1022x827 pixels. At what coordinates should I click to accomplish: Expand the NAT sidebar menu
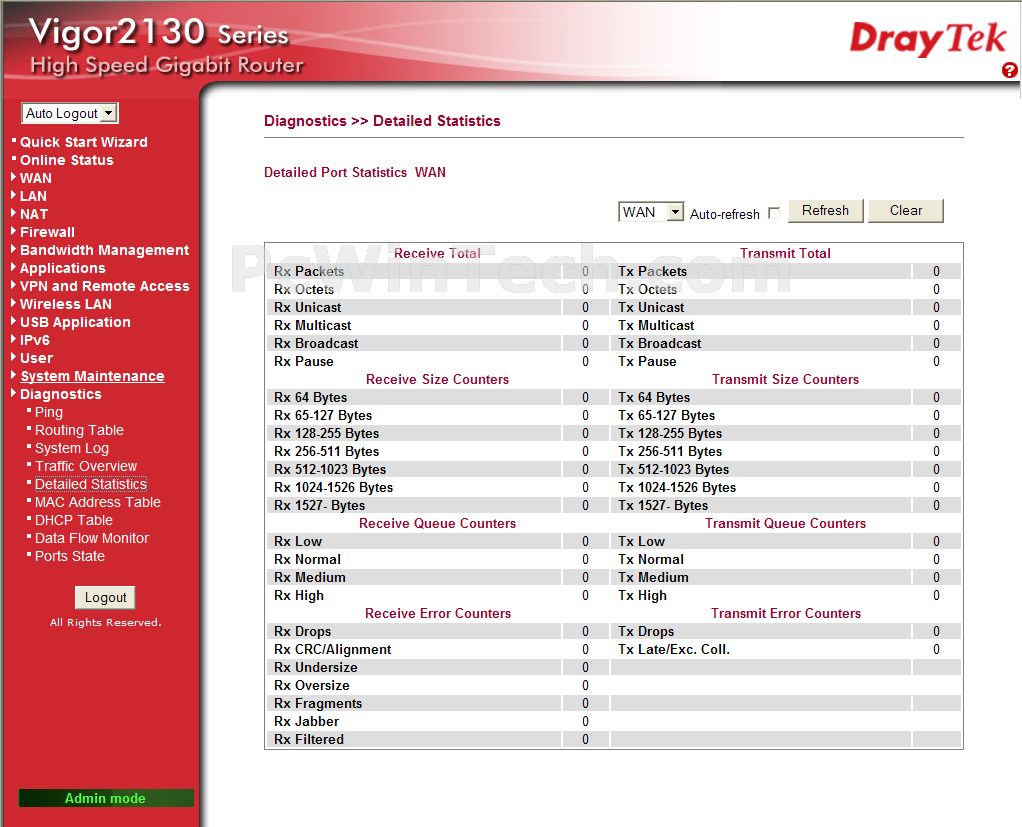pyautogui.click(x=34, y=214)
